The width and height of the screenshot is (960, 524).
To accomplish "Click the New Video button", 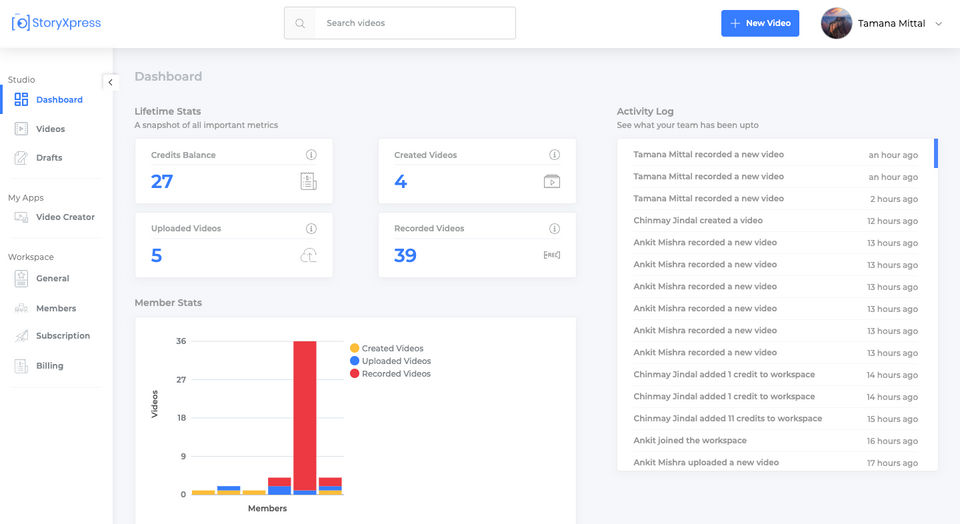I will pos(760,23).
